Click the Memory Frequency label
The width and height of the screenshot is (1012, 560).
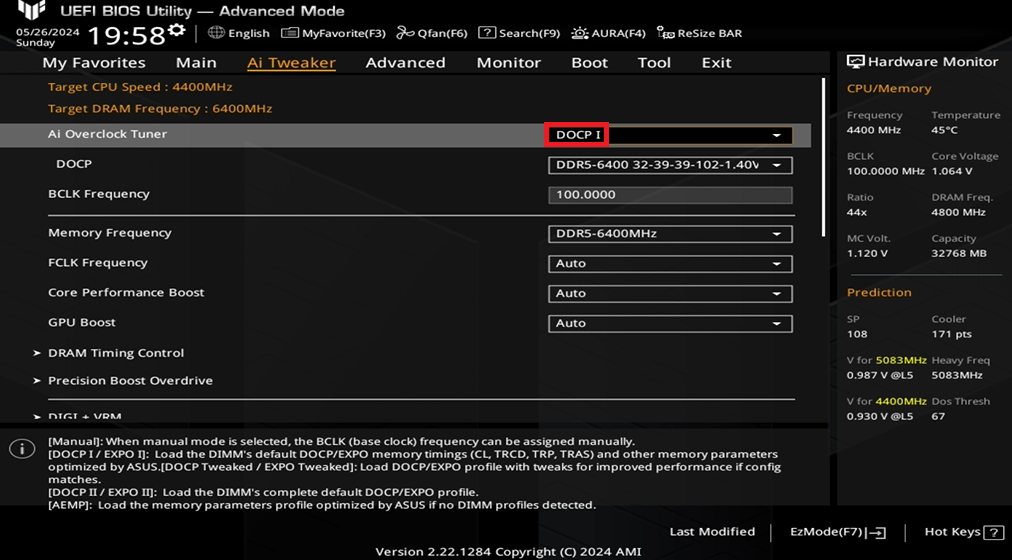pyautogui.click(x=110, y=233)
